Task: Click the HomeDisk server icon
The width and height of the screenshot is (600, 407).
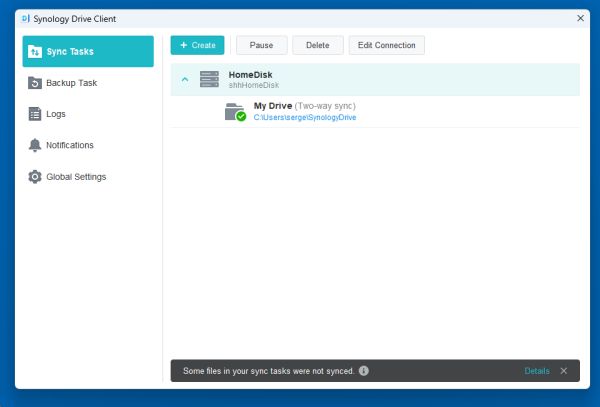Action: point(209,79)
